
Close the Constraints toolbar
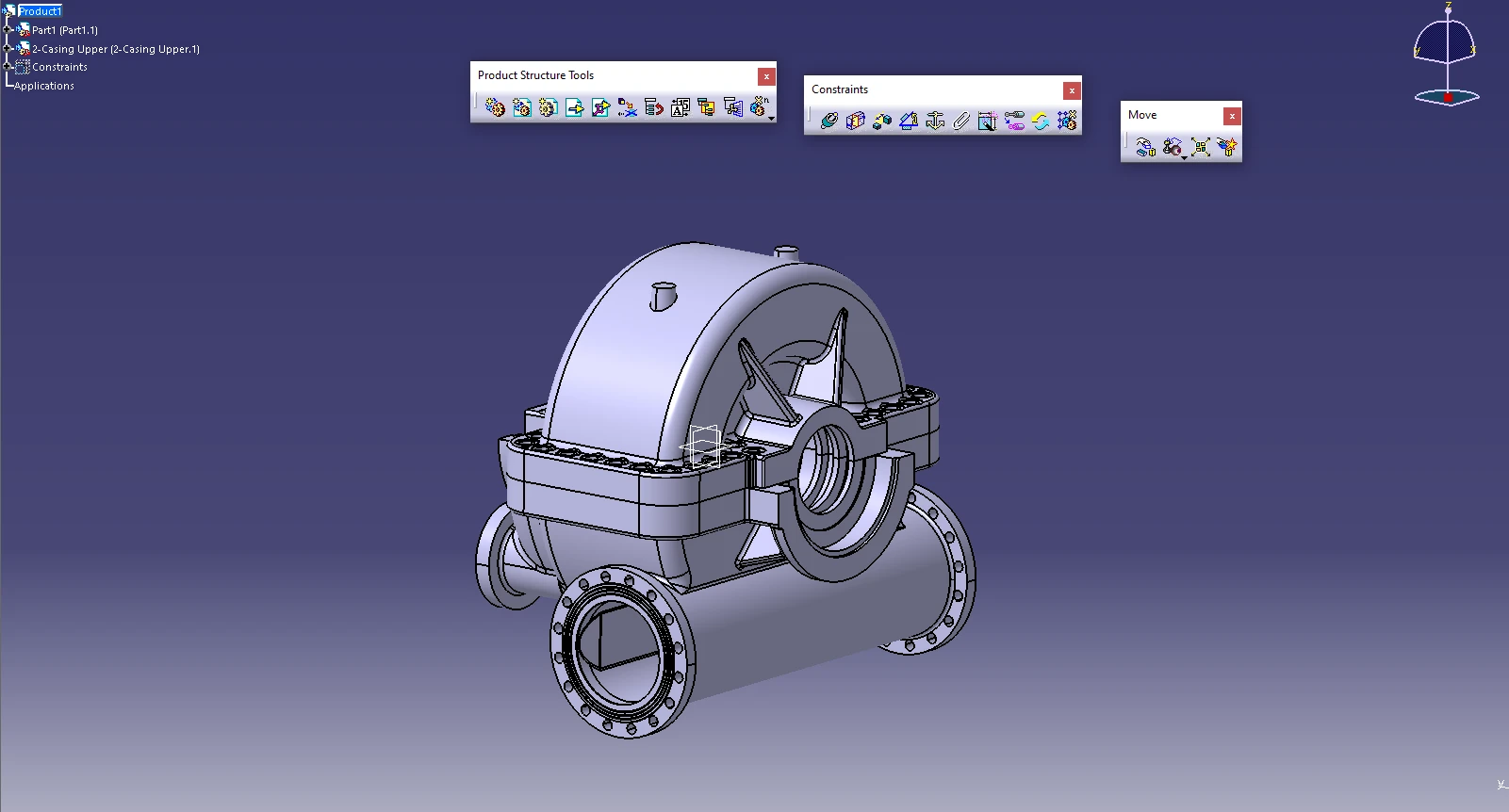[1072, 90]
